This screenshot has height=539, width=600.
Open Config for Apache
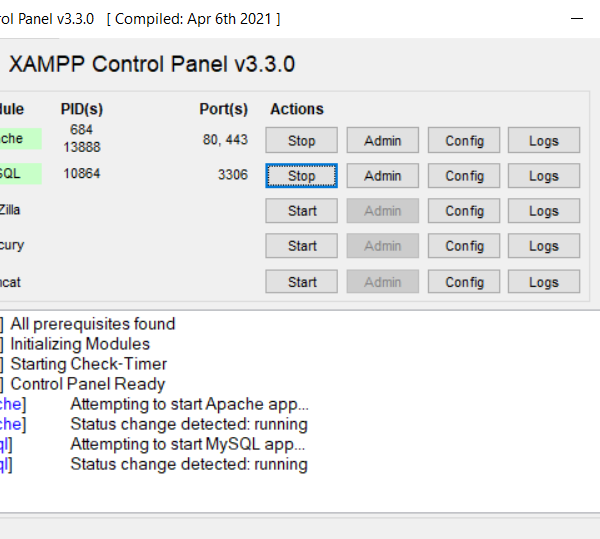pyautogui.click(x=464, y=141)
